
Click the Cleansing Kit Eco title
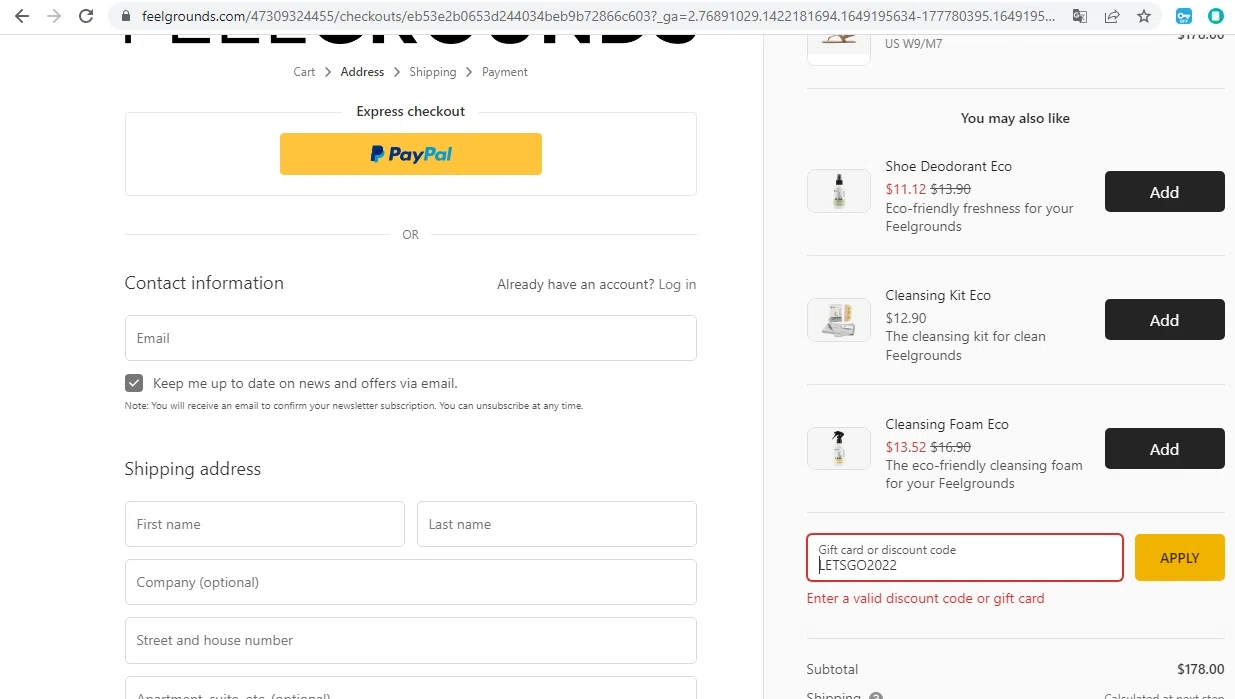click(938, 296)
